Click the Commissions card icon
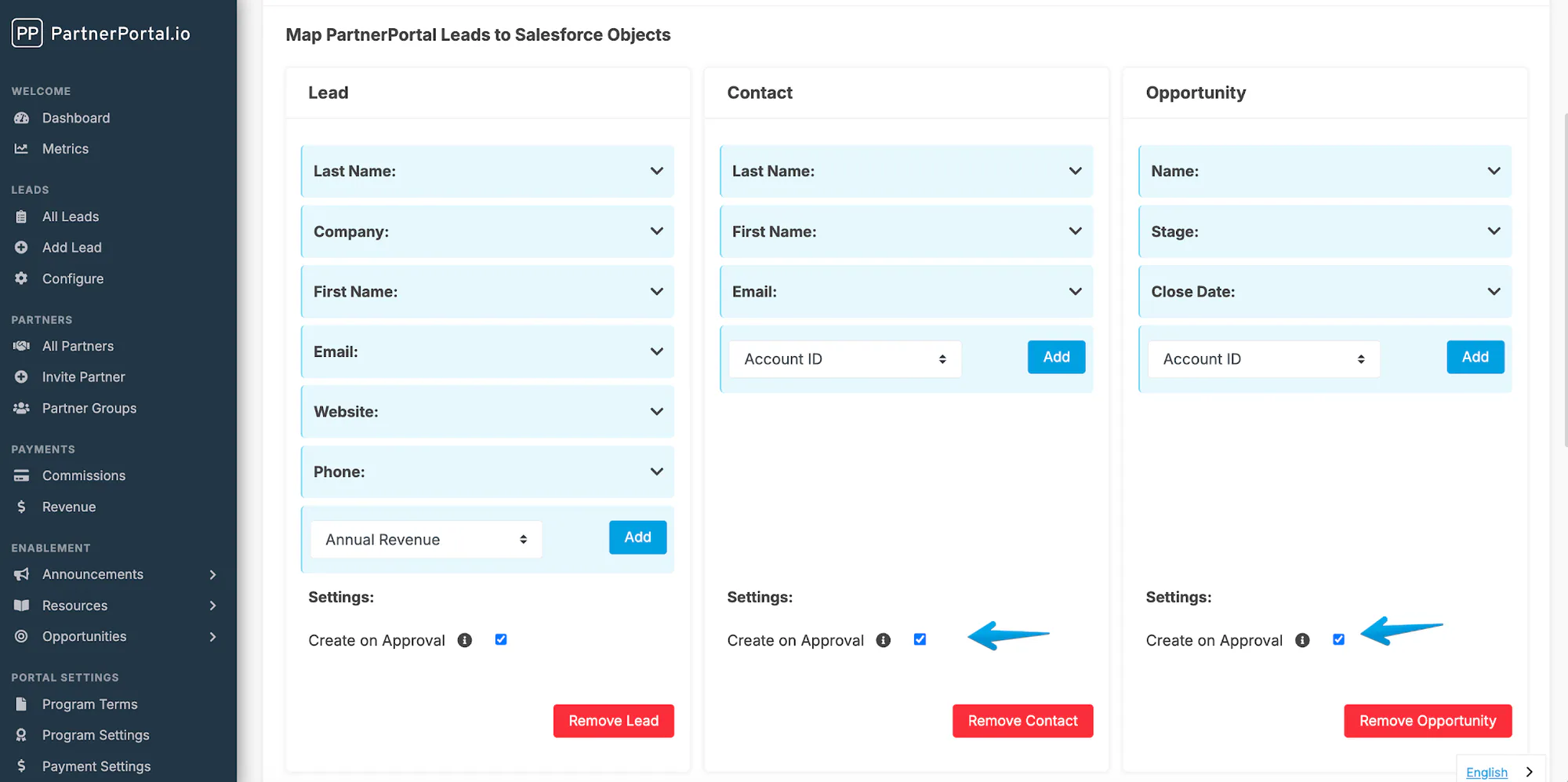Viewport: 1568px width, 782px height. [21, 475]
